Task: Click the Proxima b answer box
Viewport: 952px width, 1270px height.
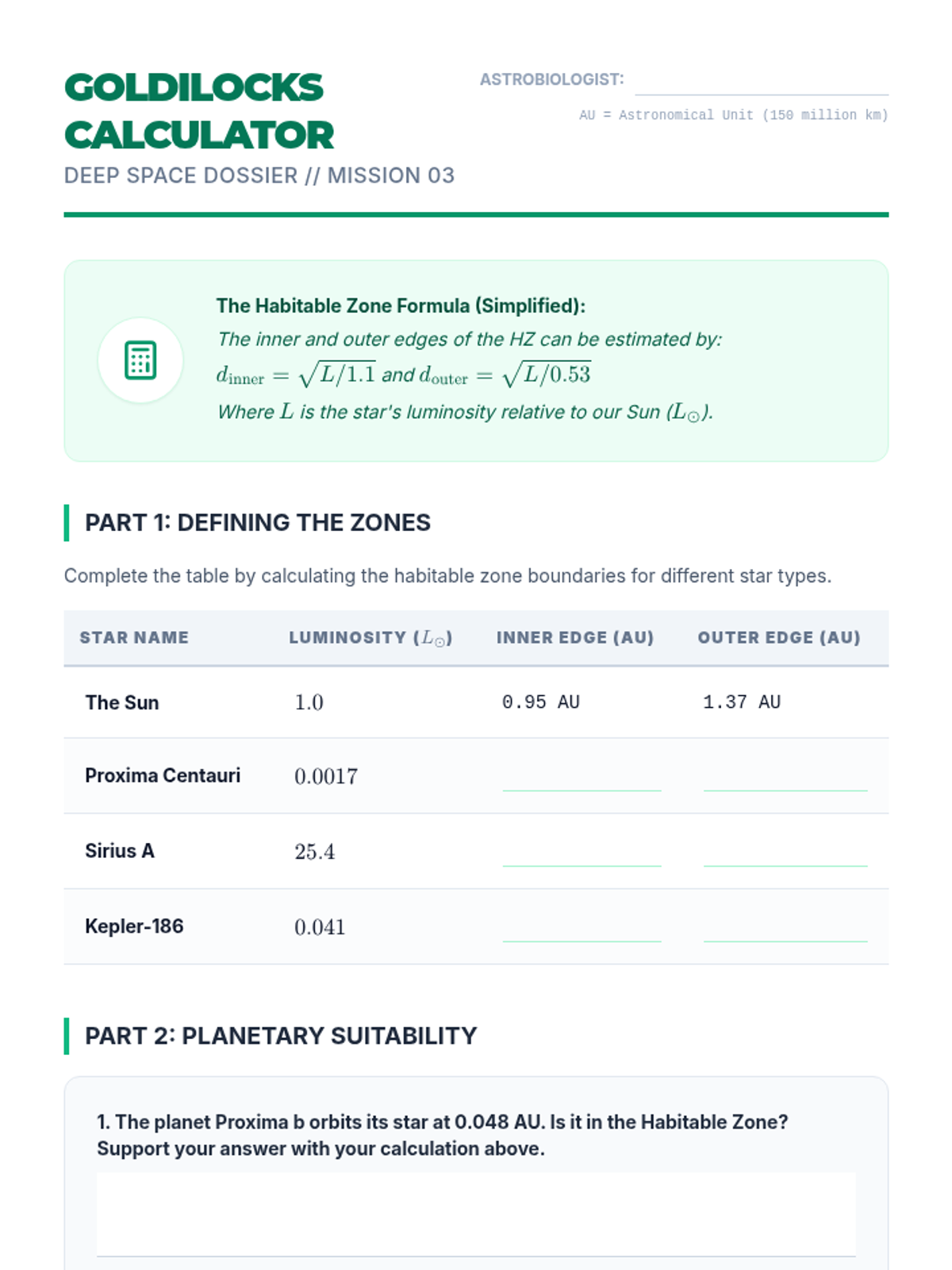Action: point(476,1214)
